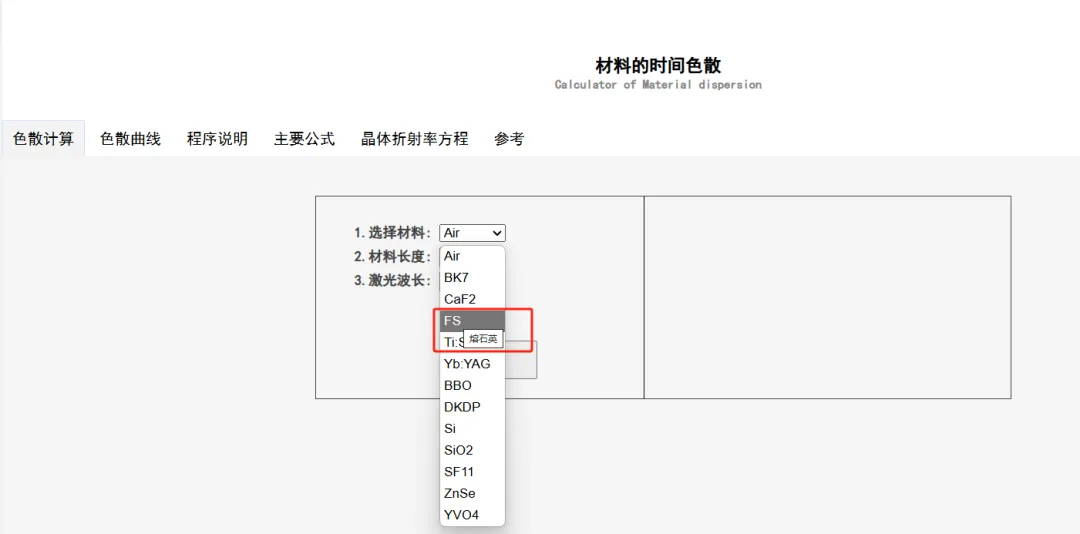Go to the 程序说明 tab
The image size is (1080, 534).
[217, 139]
